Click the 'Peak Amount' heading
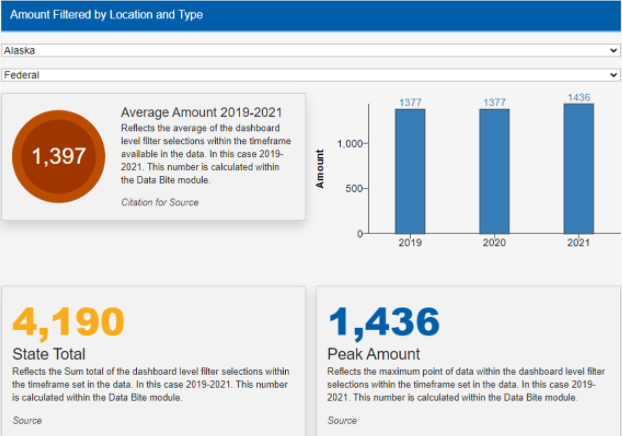Viewport: 622px width, 436px height. (373, 354)
